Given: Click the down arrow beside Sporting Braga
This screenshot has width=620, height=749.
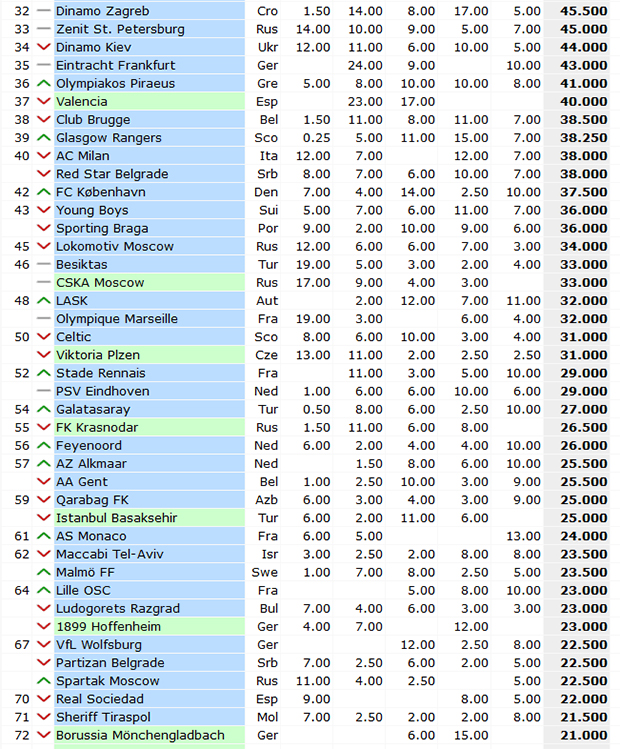Looking at the screenshot, I should click(43, 228).
